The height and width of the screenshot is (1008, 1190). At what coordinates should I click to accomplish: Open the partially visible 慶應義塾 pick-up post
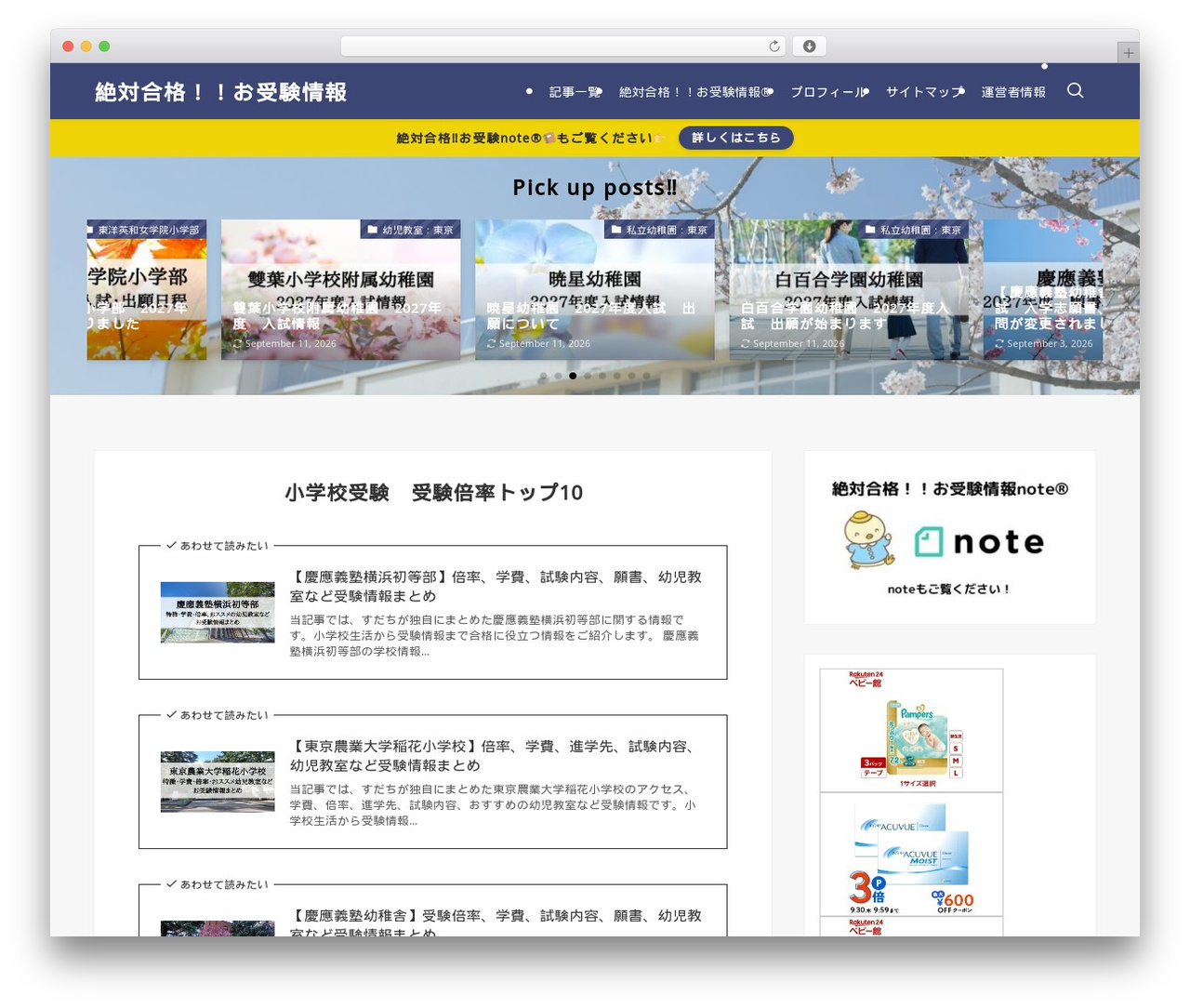[1043, 290]
